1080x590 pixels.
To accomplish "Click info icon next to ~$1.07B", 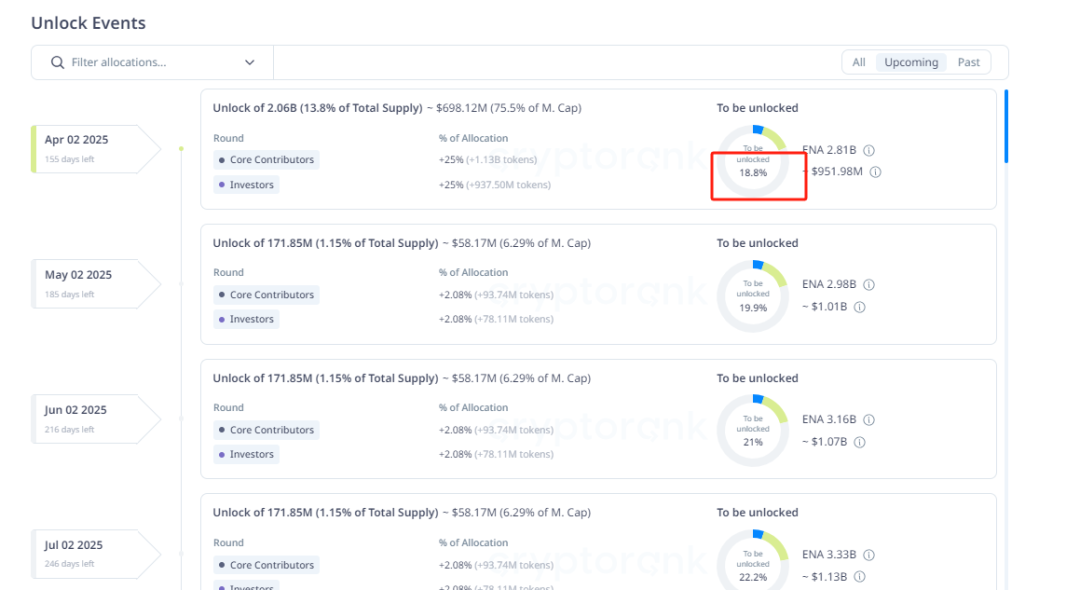I will pos(859,442).
